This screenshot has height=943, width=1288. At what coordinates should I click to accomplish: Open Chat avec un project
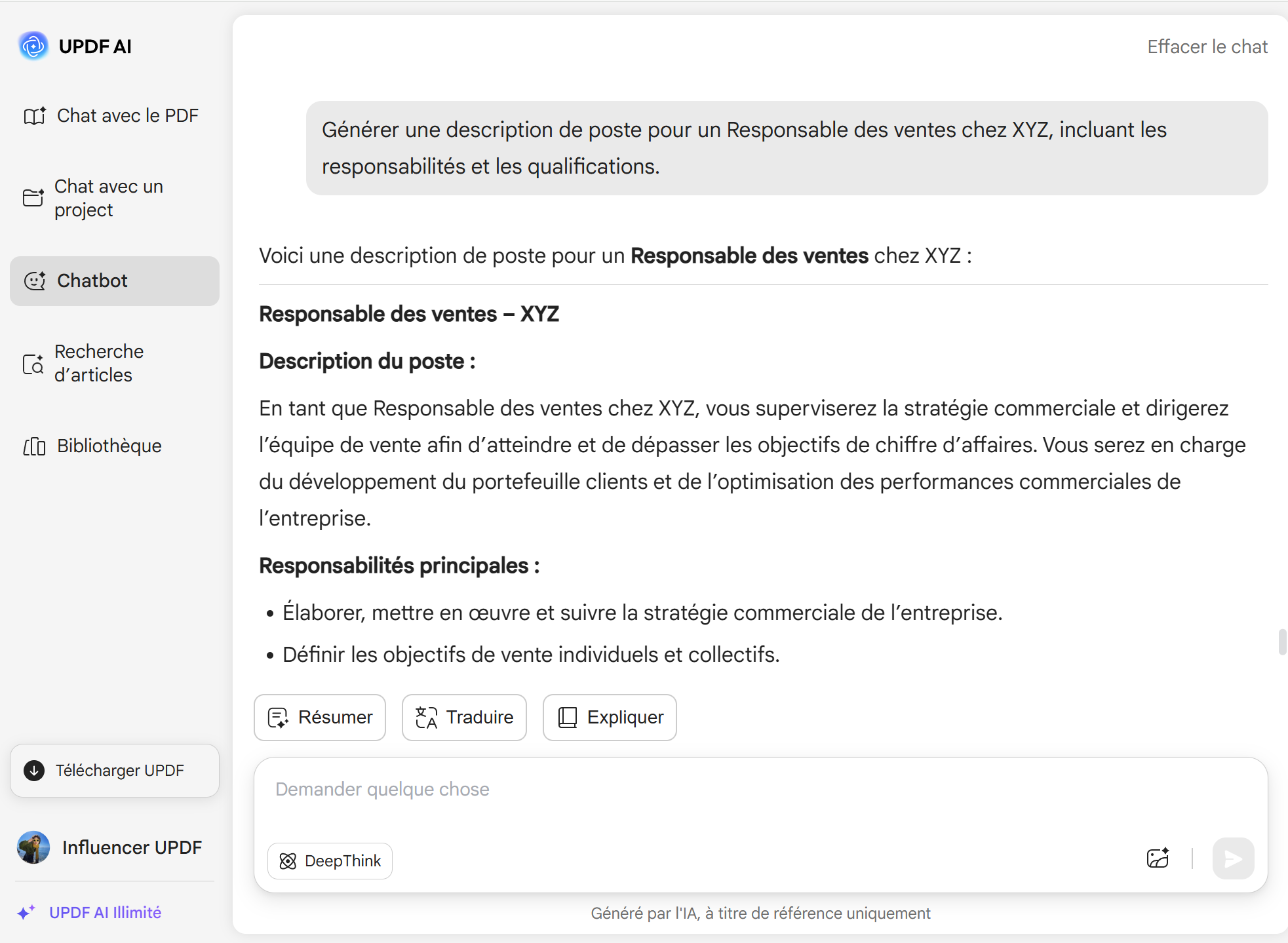115,198
